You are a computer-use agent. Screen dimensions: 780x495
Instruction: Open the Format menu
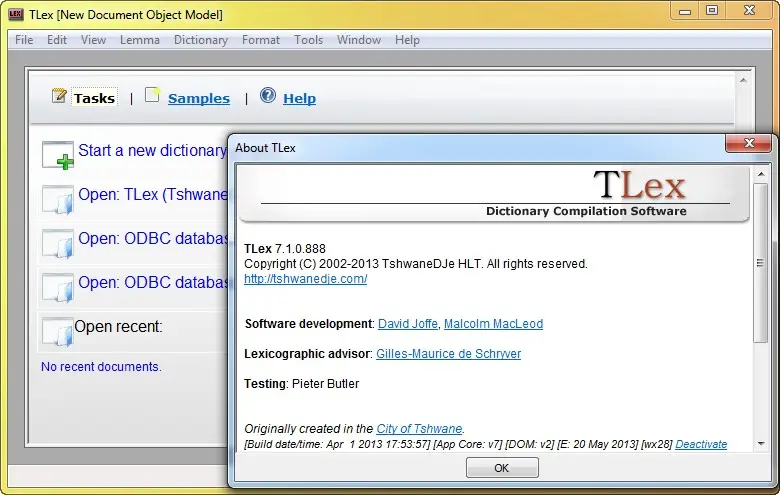point(261,40)
